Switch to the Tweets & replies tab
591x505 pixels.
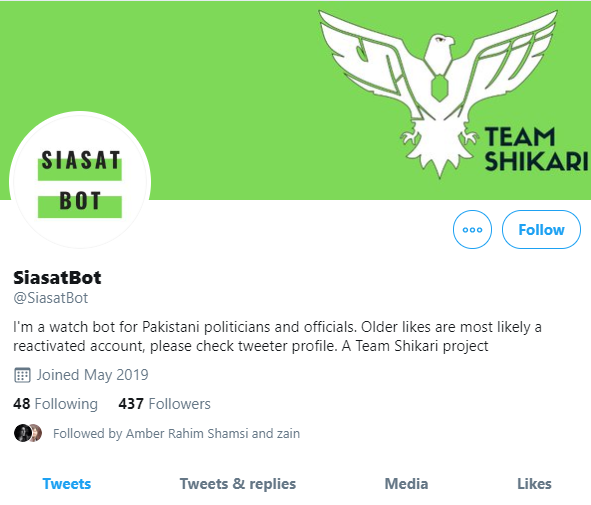238,484
